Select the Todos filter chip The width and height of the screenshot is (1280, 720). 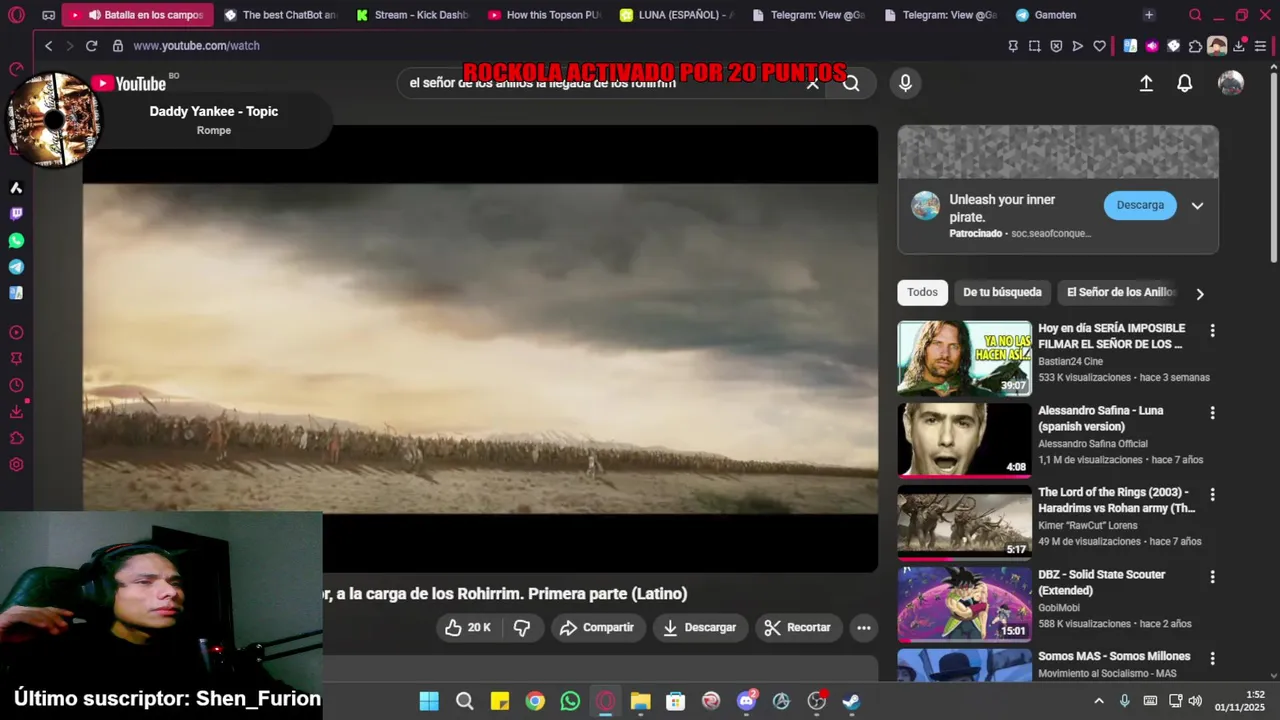[x=922, y=292]
